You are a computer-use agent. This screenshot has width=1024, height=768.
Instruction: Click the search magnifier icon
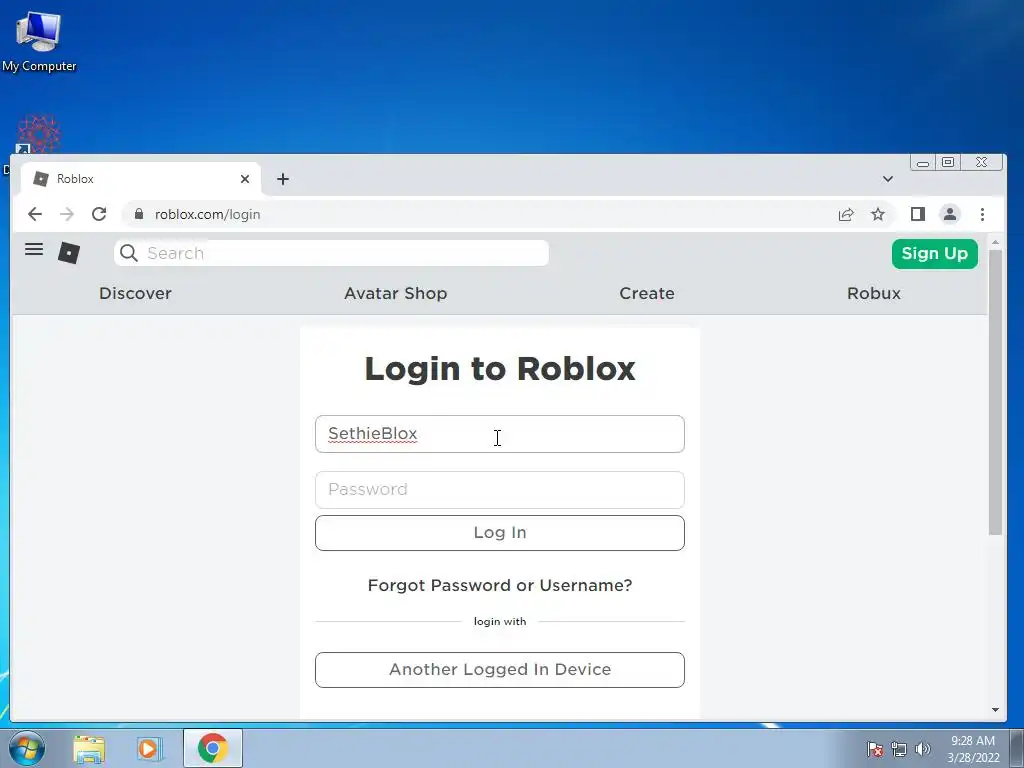pyautogui.click(x=129, y=253)
